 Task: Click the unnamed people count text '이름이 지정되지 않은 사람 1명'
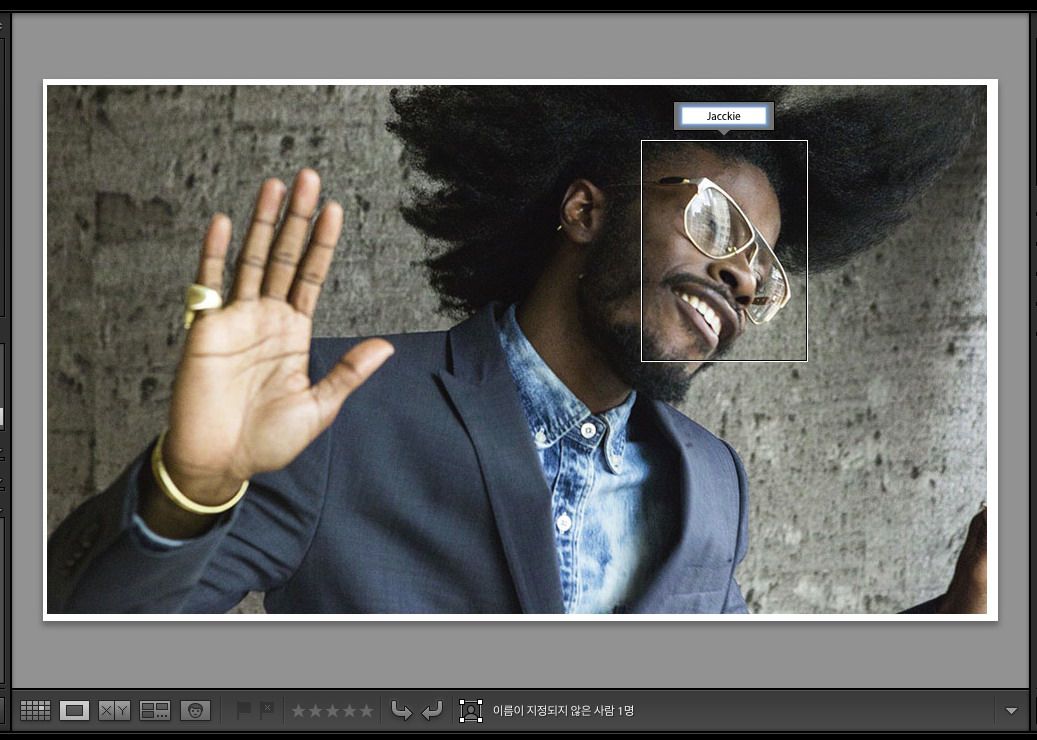coord(563,711)
